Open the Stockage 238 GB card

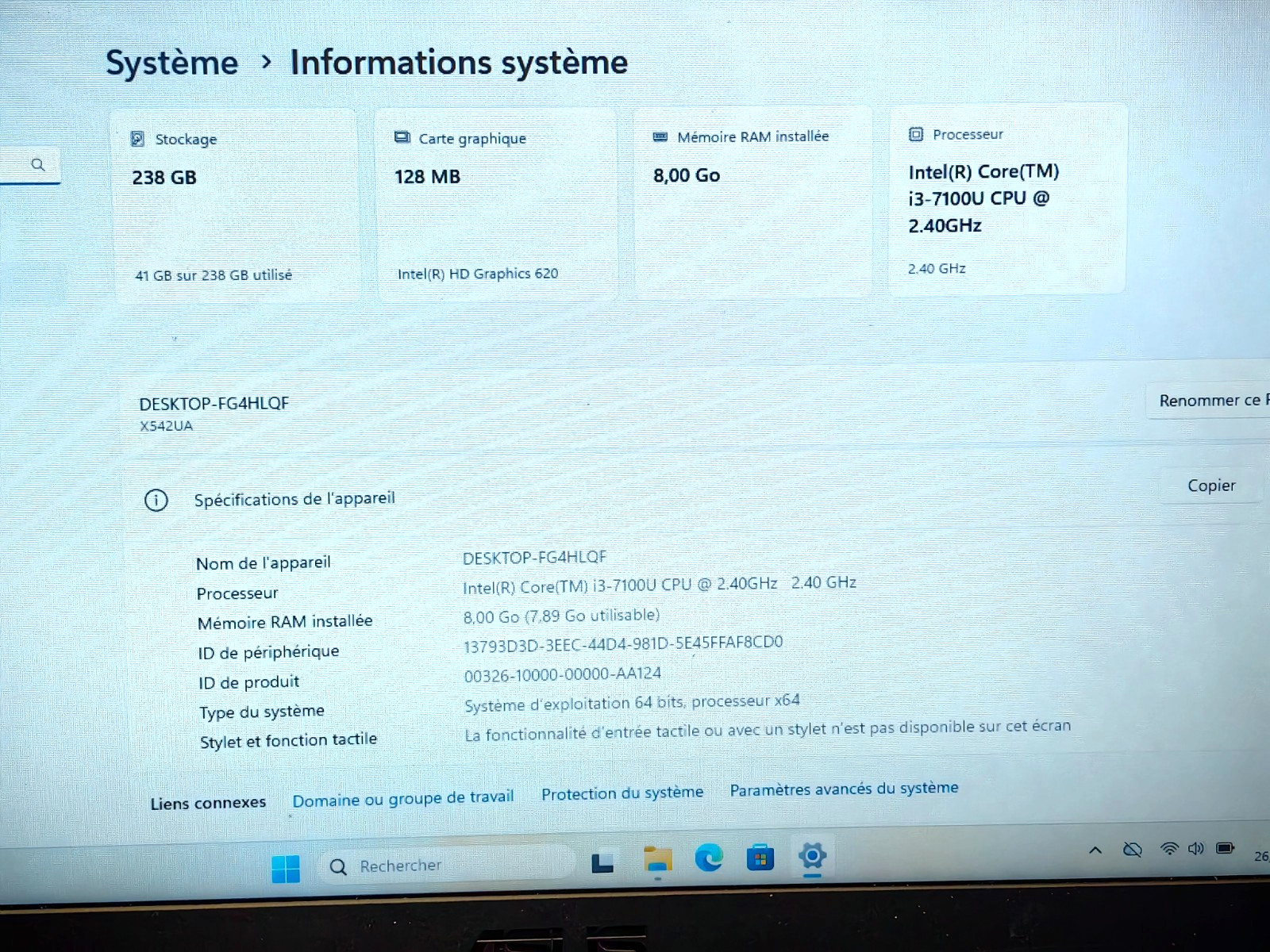(x=236, y=206)
